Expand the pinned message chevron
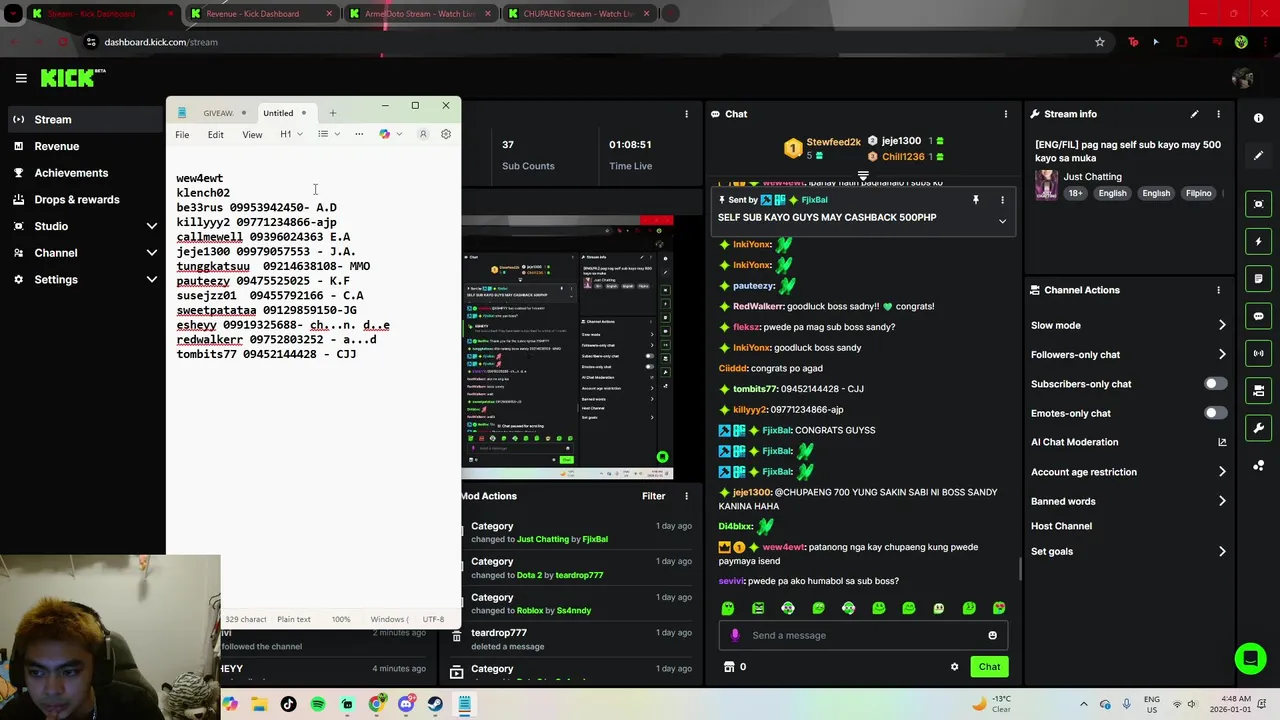The width and height of the screenshot is (1280, 720). point(1002,221)
